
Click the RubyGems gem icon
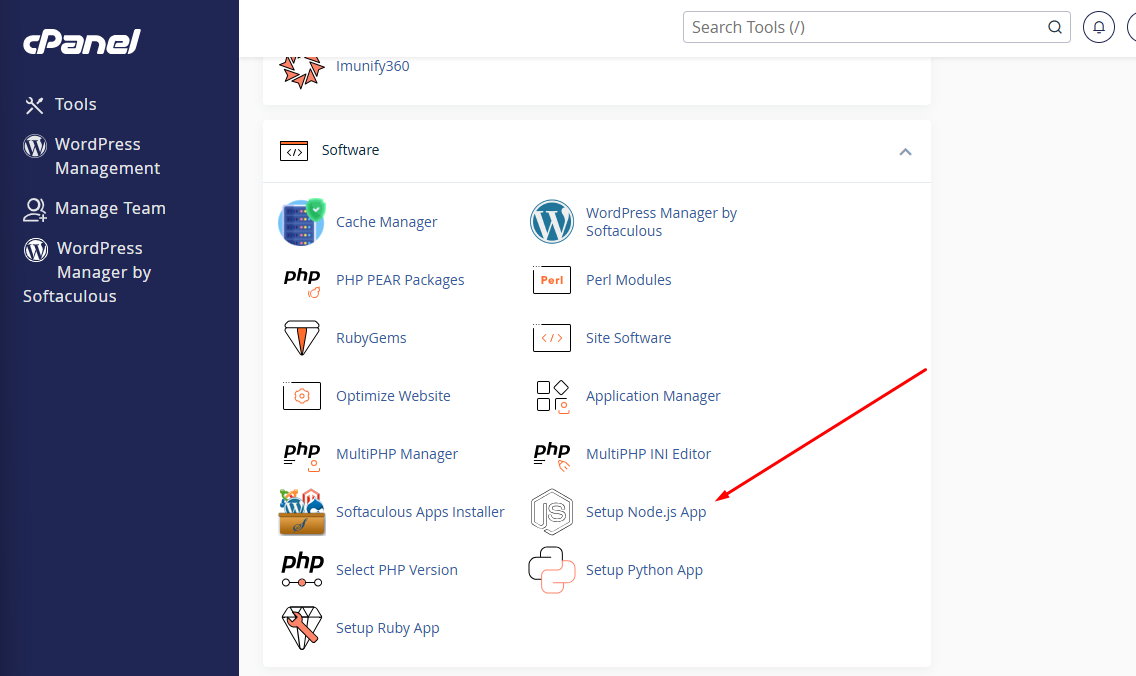point(301,338)
